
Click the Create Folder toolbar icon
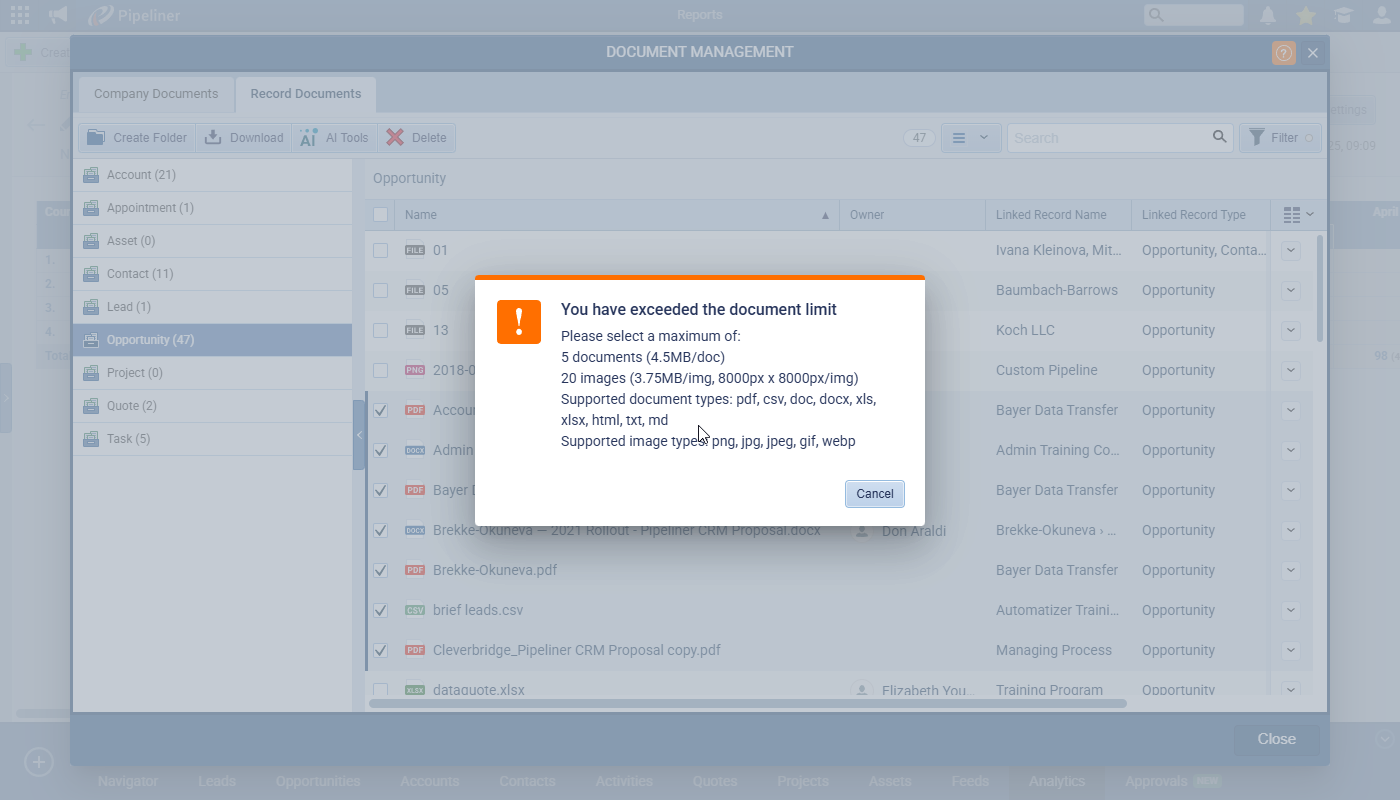97,138
